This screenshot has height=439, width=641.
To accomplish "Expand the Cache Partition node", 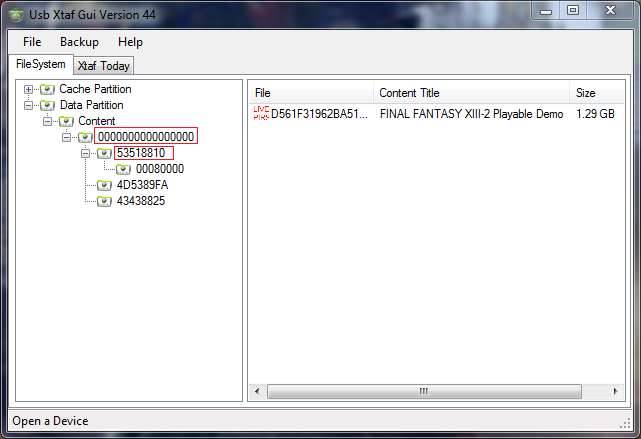I will 29,90.
